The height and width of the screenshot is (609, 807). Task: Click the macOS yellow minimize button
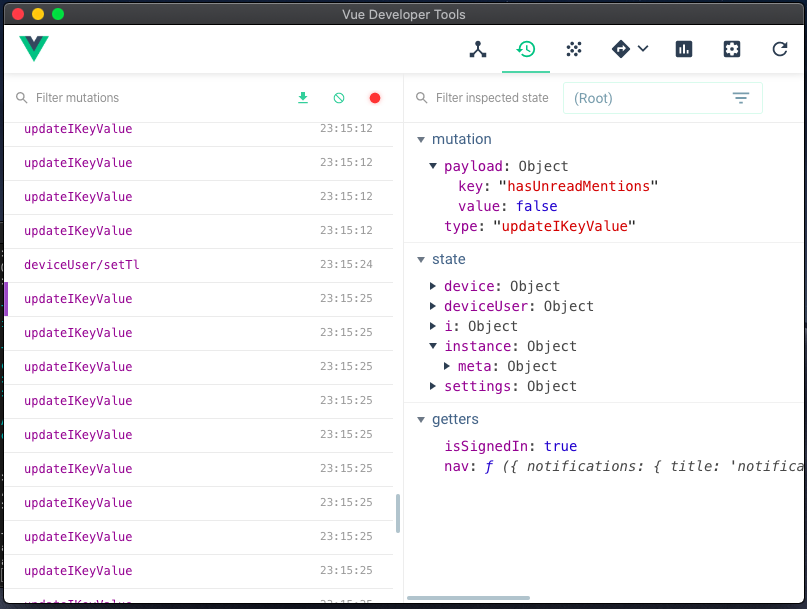38,14
